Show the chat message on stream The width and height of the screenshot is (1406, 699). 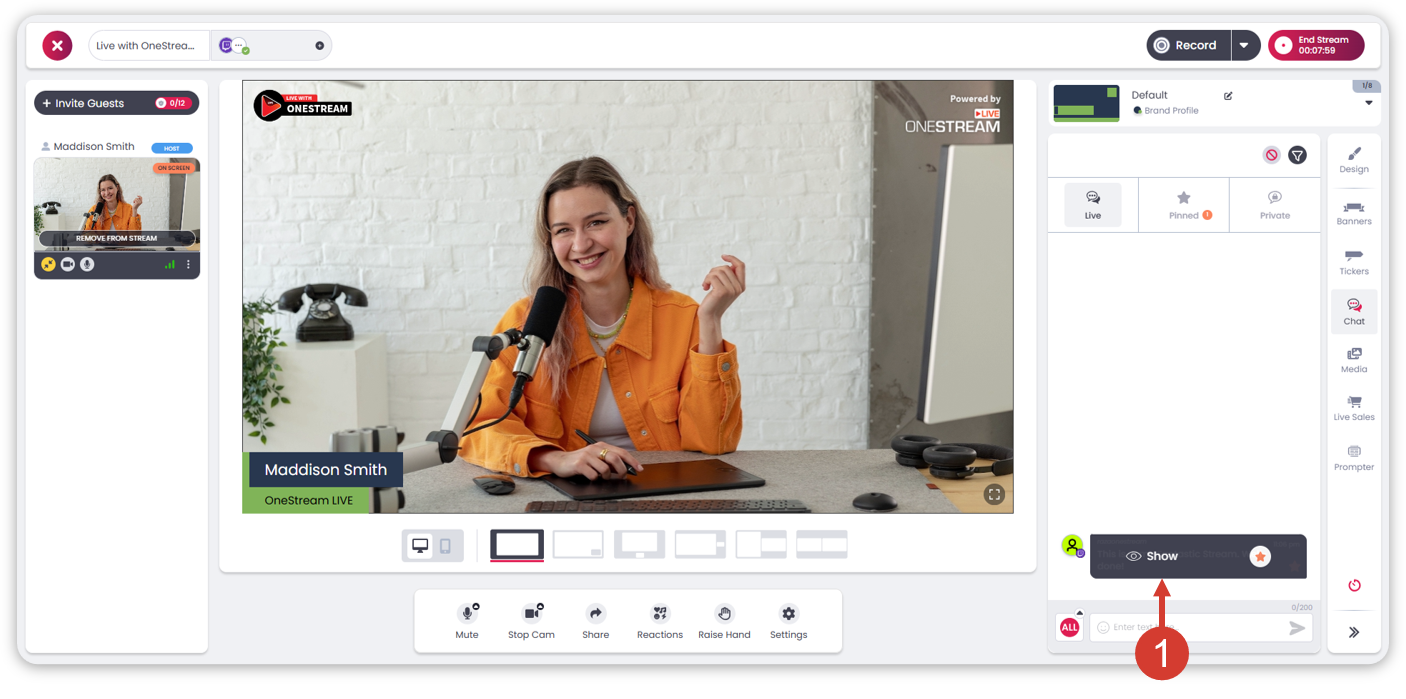(x=1152, y=556)
